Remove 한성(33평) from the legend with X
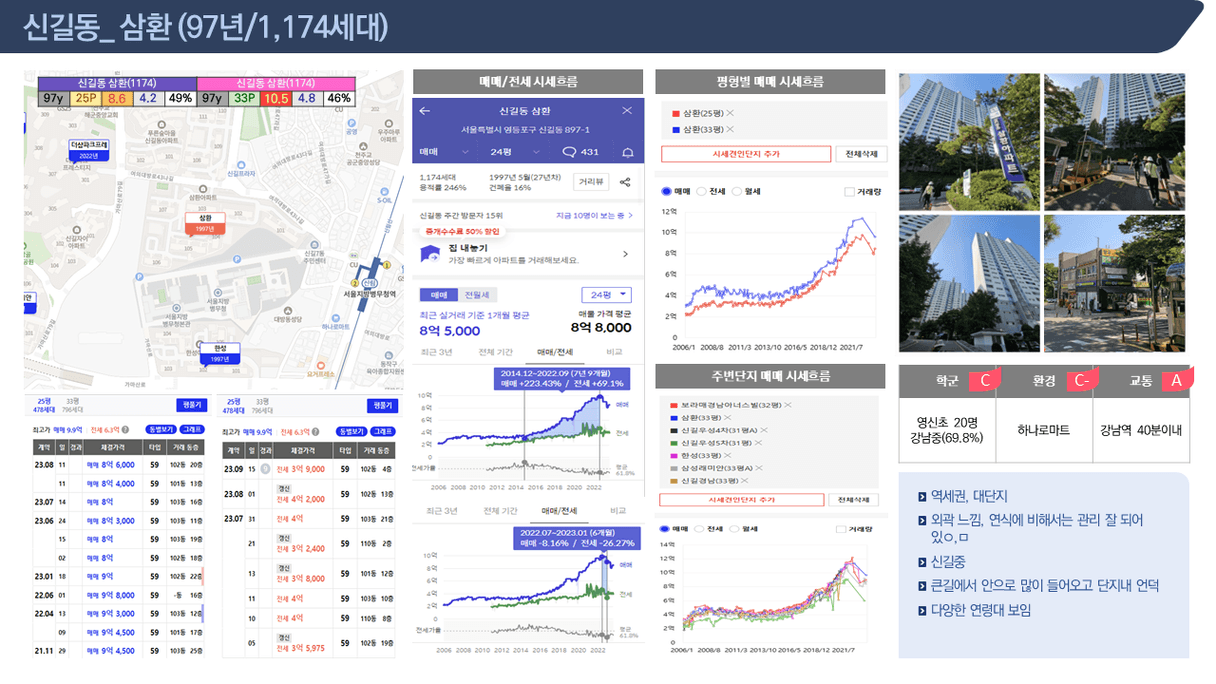The height and width of the screenshot is (684, 1216). click(730, 455)
